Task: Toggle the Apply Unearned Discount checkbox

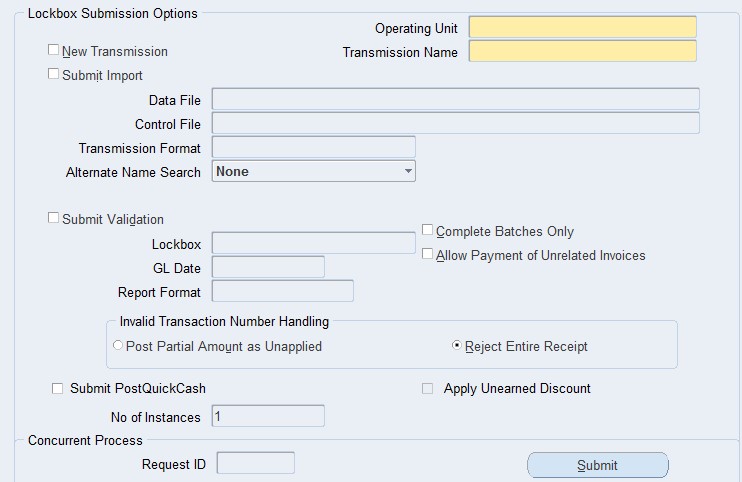Action: (428, 388)
